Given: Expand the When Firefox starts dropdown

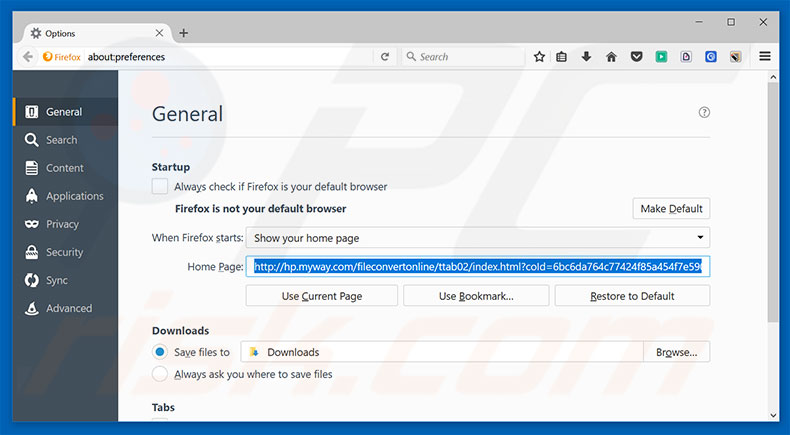Looking at the screenshot, I should tap(478, 238).
